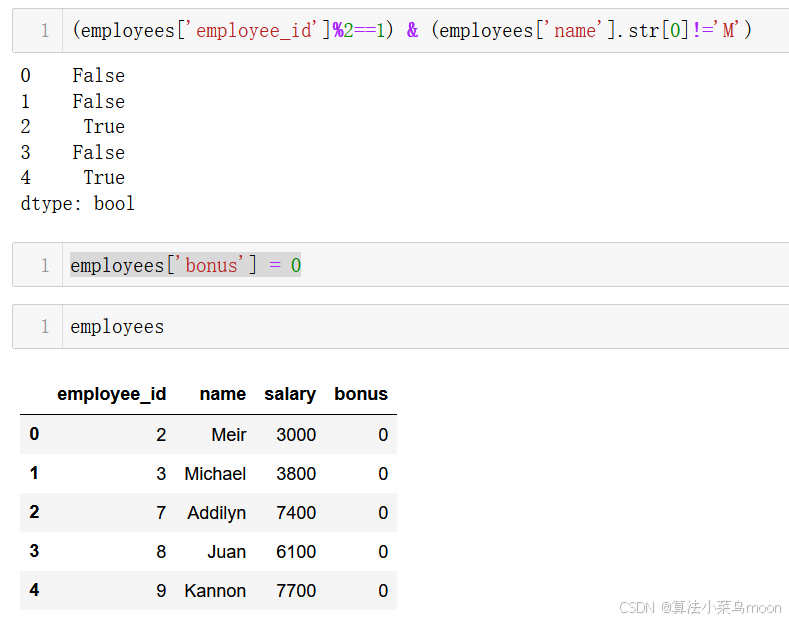Click the True value at series index 4
This screenshot has height=621, width=789.
(104, 178)
